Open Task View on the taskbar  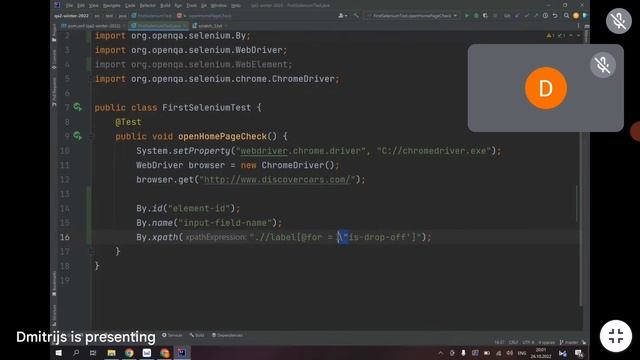click(x=93, y=353)
